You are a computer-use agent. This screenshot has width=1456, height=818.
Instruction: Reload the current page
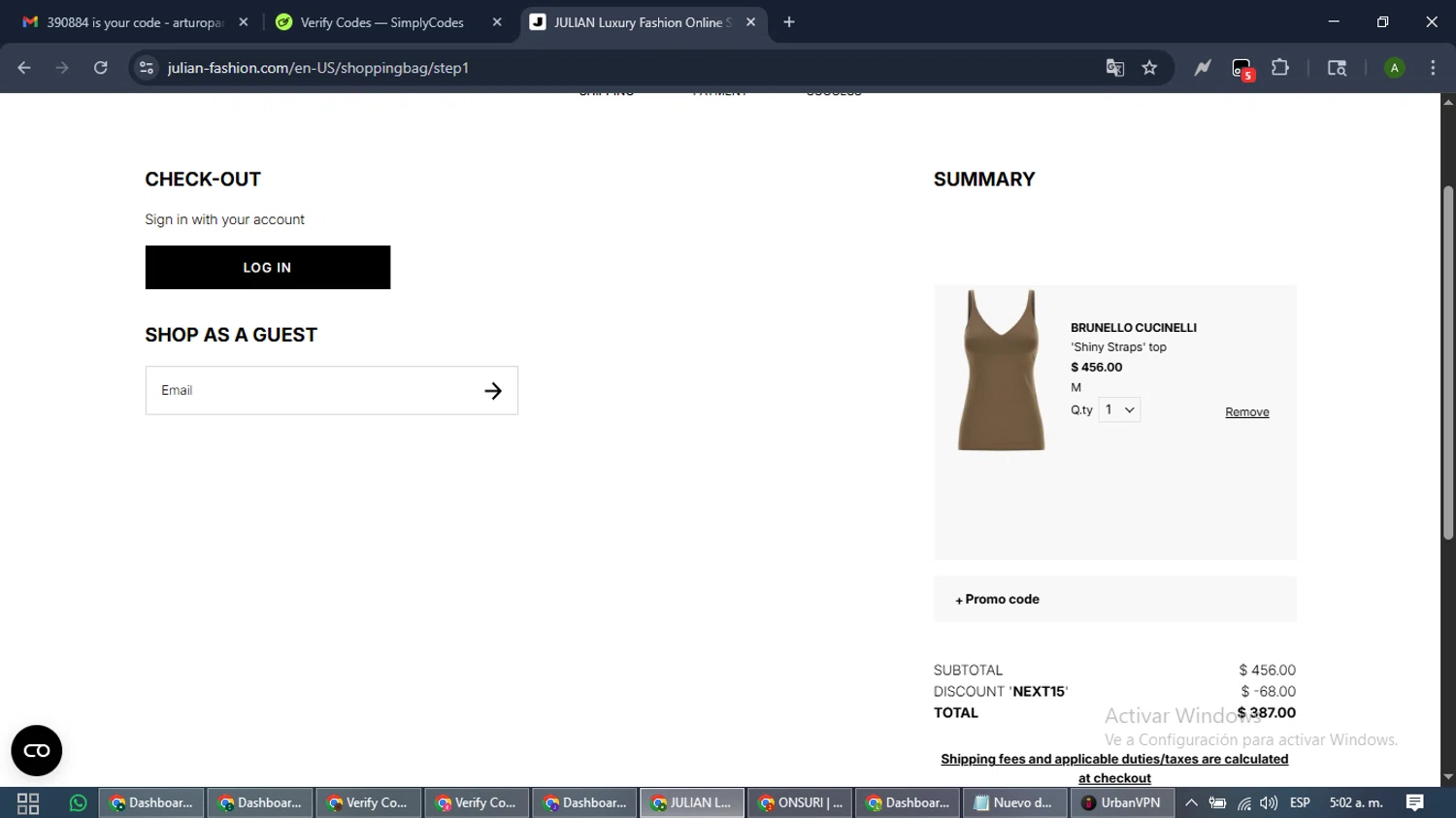tap(101, 68)
